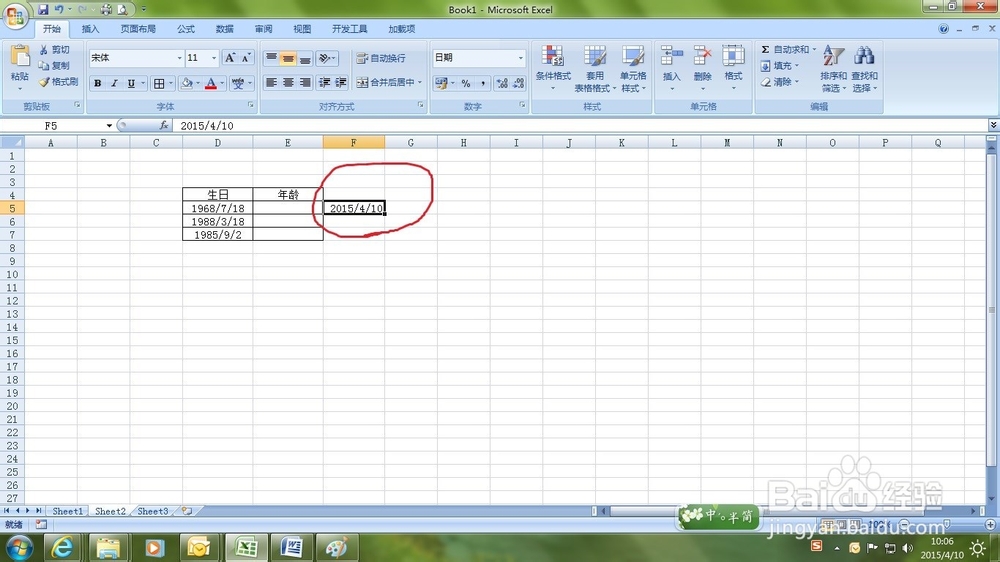Click the Office button
The width and height of the screenshot is (1000, 562).
pos(15,15)
